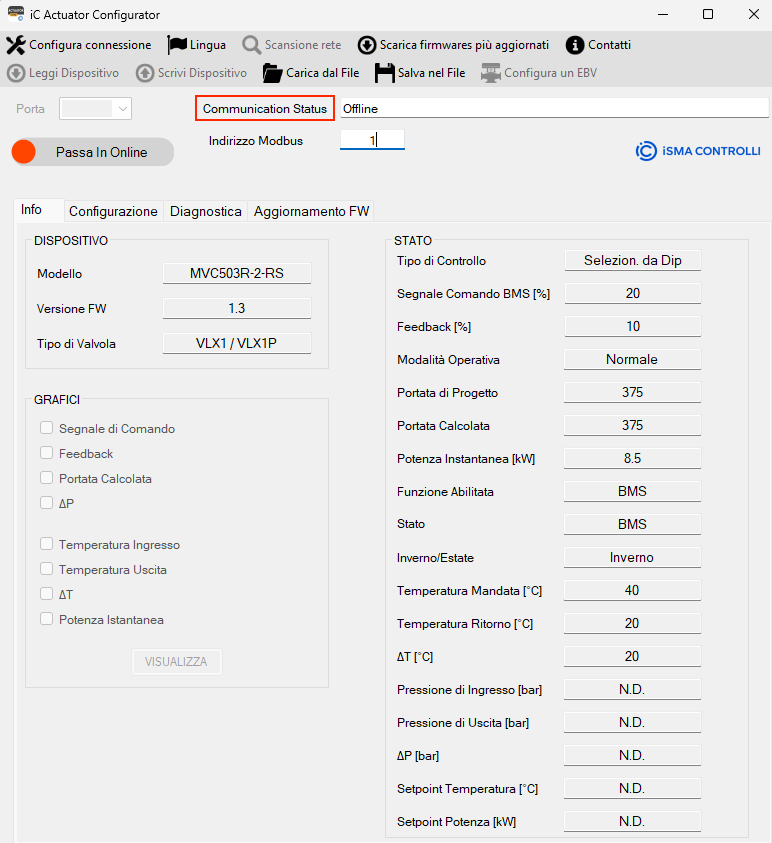Click Scarica firmwares più aggiornati download icon

click(367, 45)
